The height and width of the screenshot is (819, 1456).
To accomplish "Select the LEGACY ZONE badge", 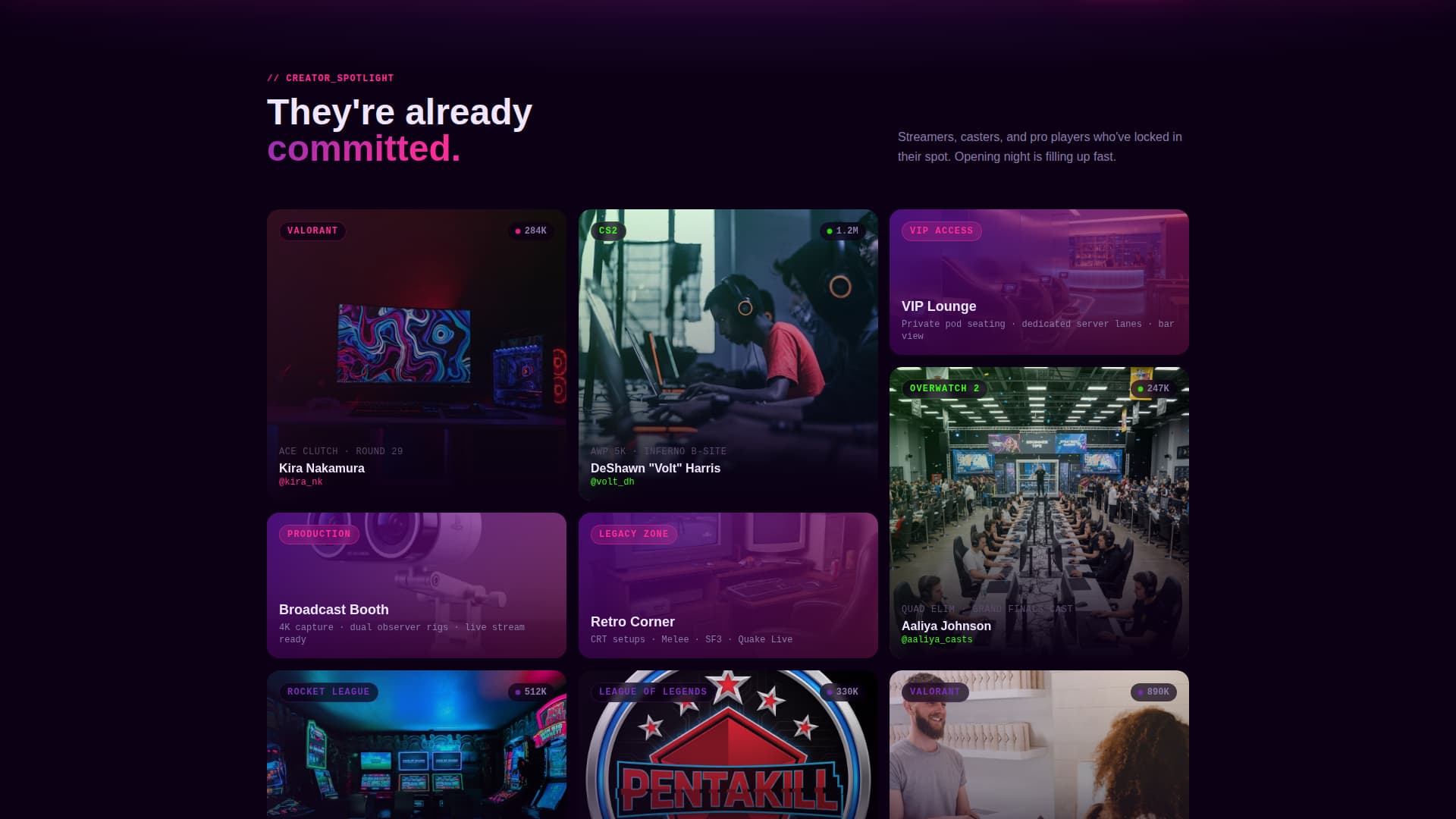I will [633, 534].
